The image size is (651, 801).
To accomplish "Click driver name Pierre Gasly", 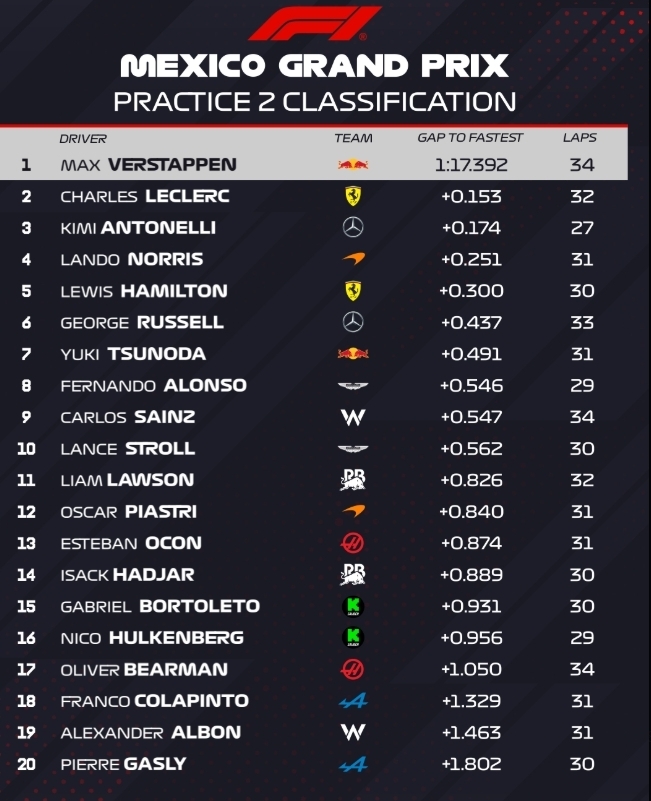I will 123,764.
